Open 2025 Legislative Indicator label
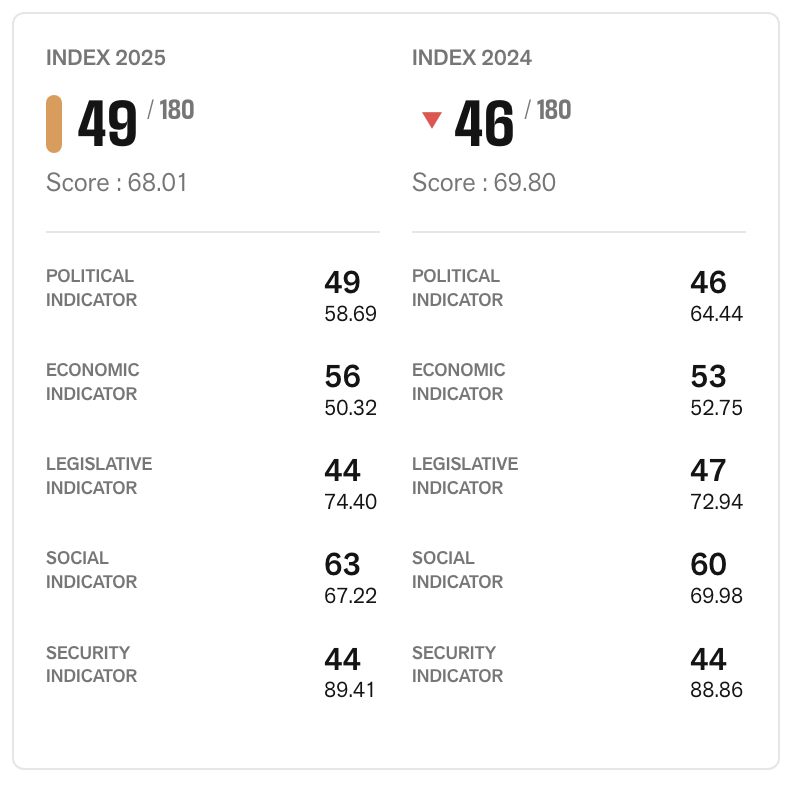Screen dimensions: 800x790 point(99,476)
